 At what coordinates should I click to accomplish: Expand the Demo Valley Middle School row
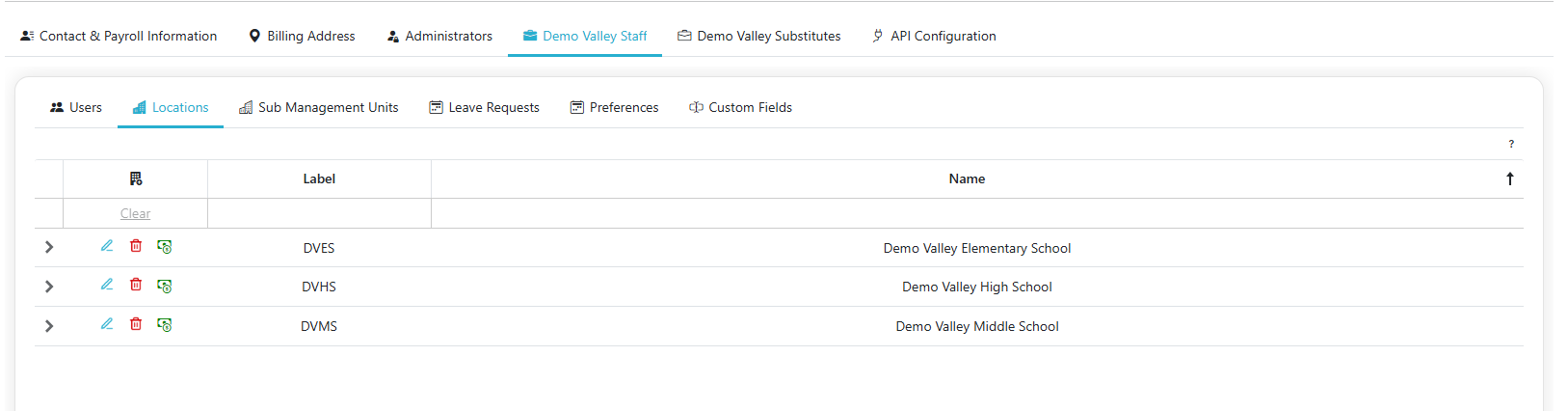coord(49,326)
